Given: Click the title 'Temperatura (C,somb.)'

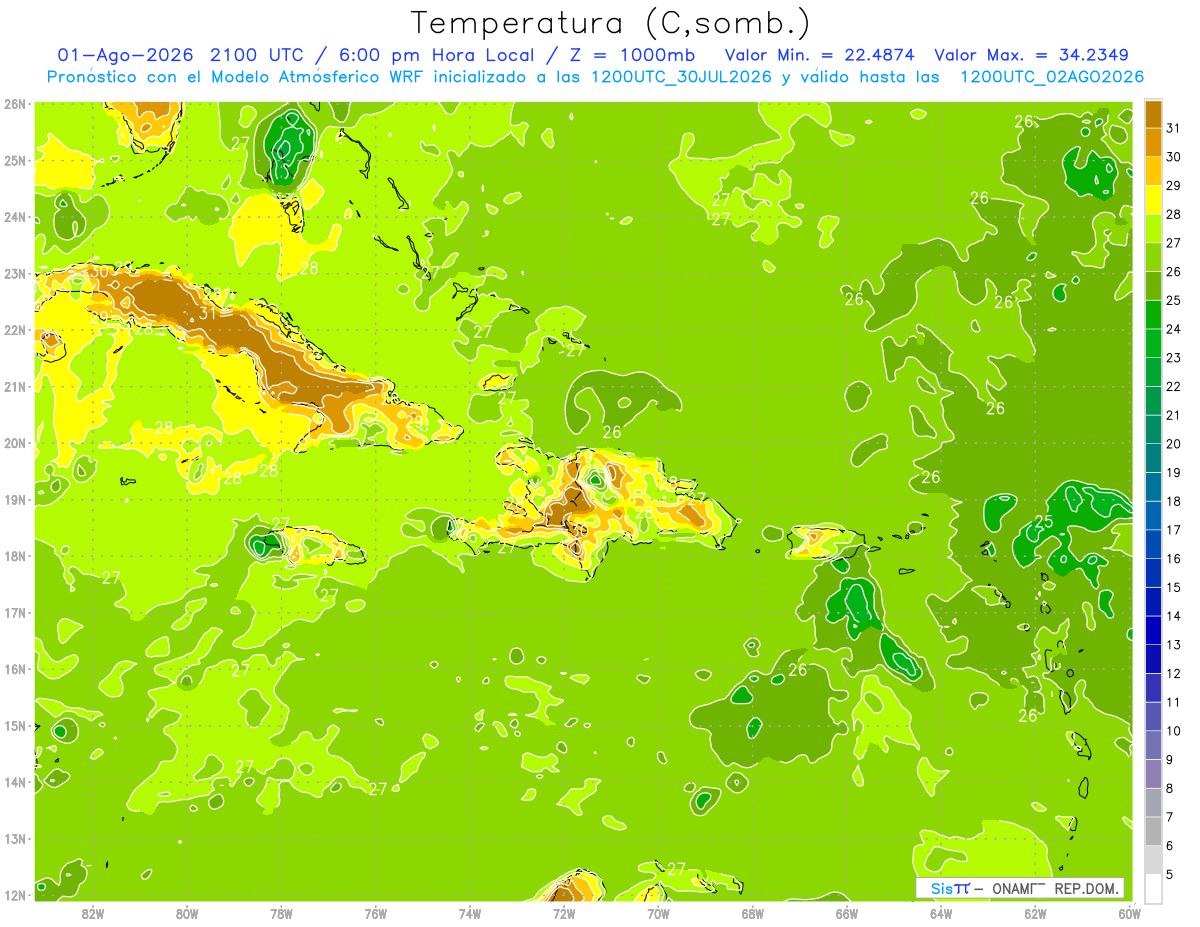Looking at the screenshot, I should tap(611, 23).
